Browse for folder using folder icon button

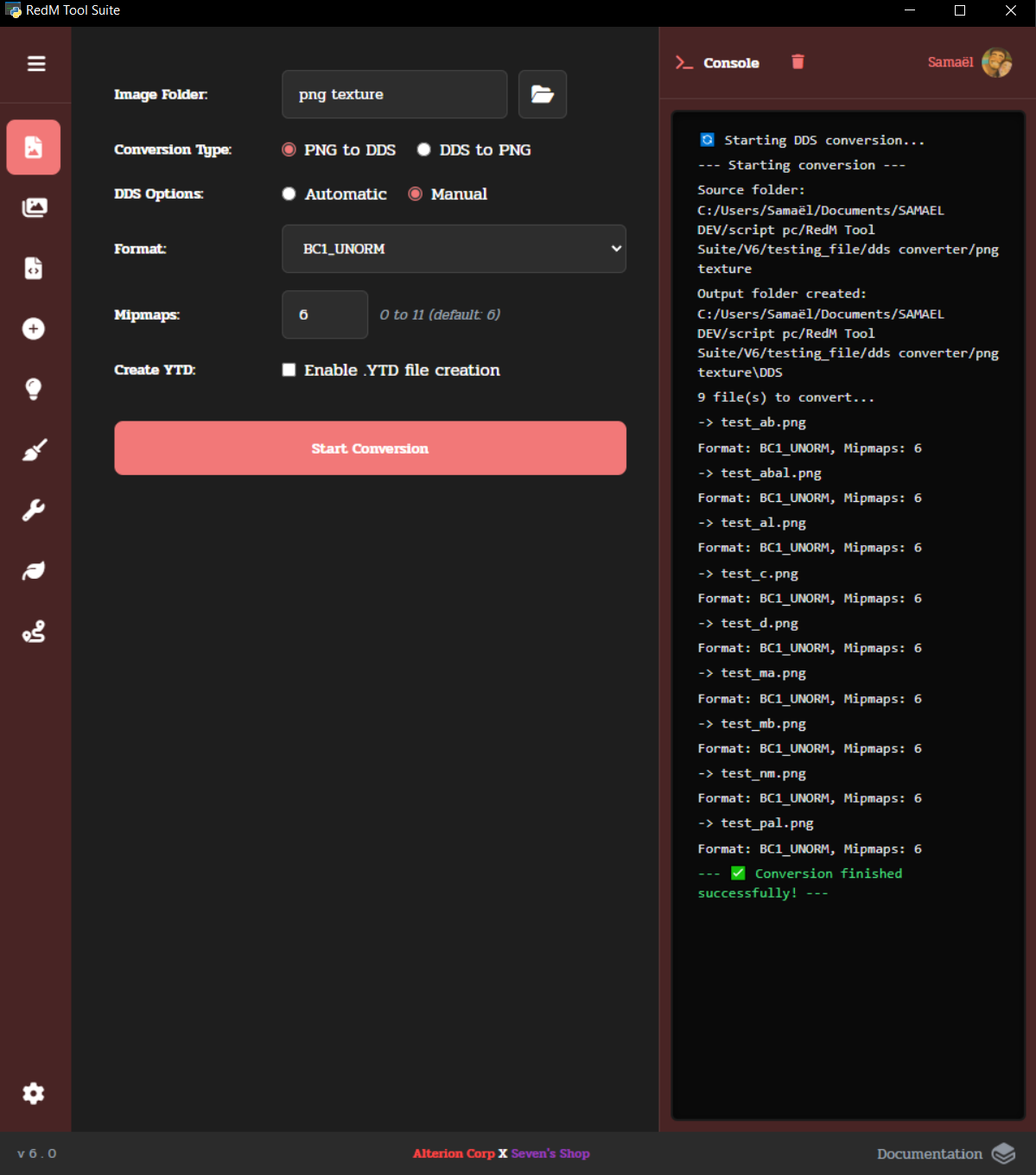pos(542,94)
